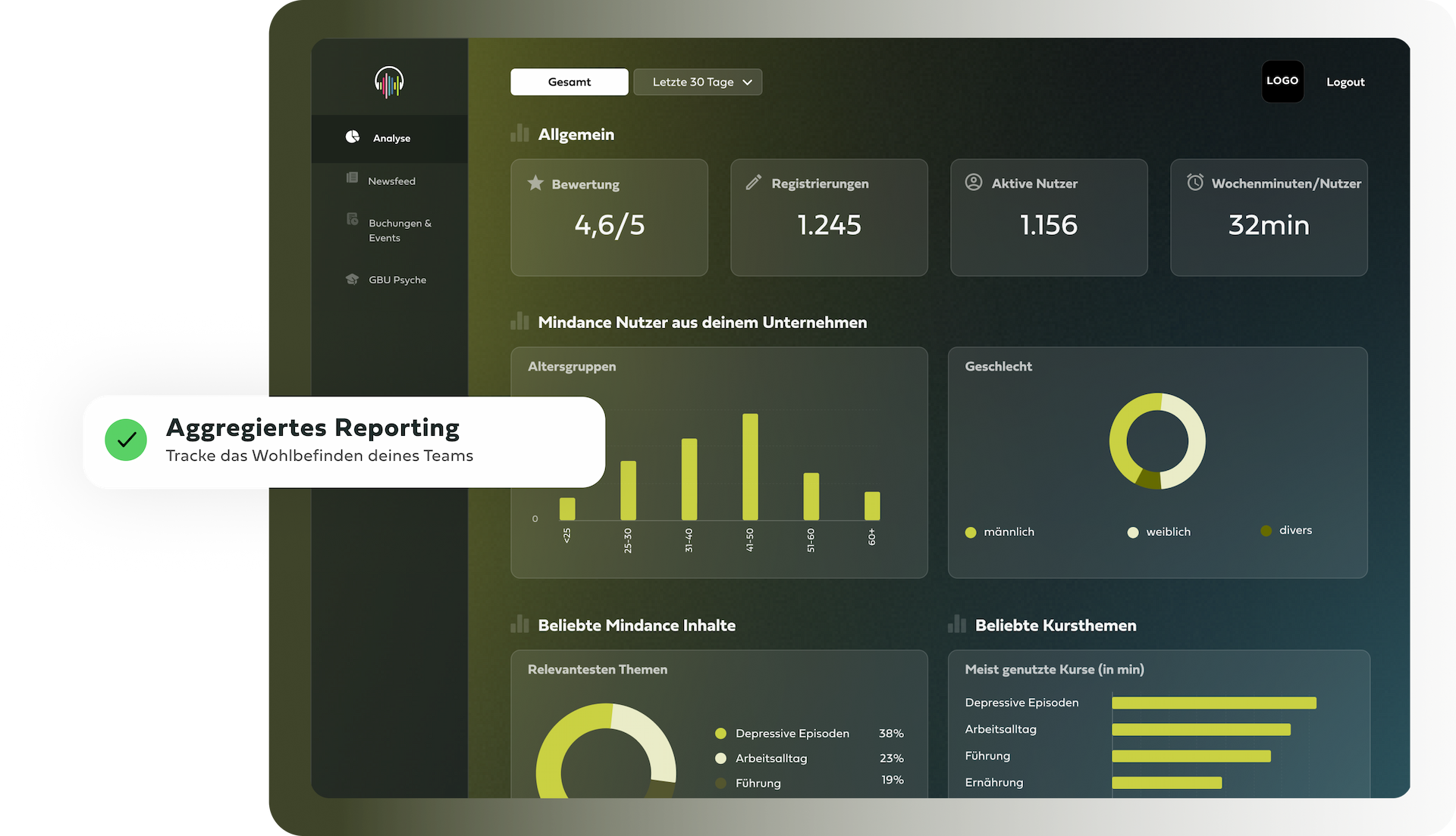
Task: Click the clock icon beside Wochenminuten/Nutzer
Action: (1195, 182)
